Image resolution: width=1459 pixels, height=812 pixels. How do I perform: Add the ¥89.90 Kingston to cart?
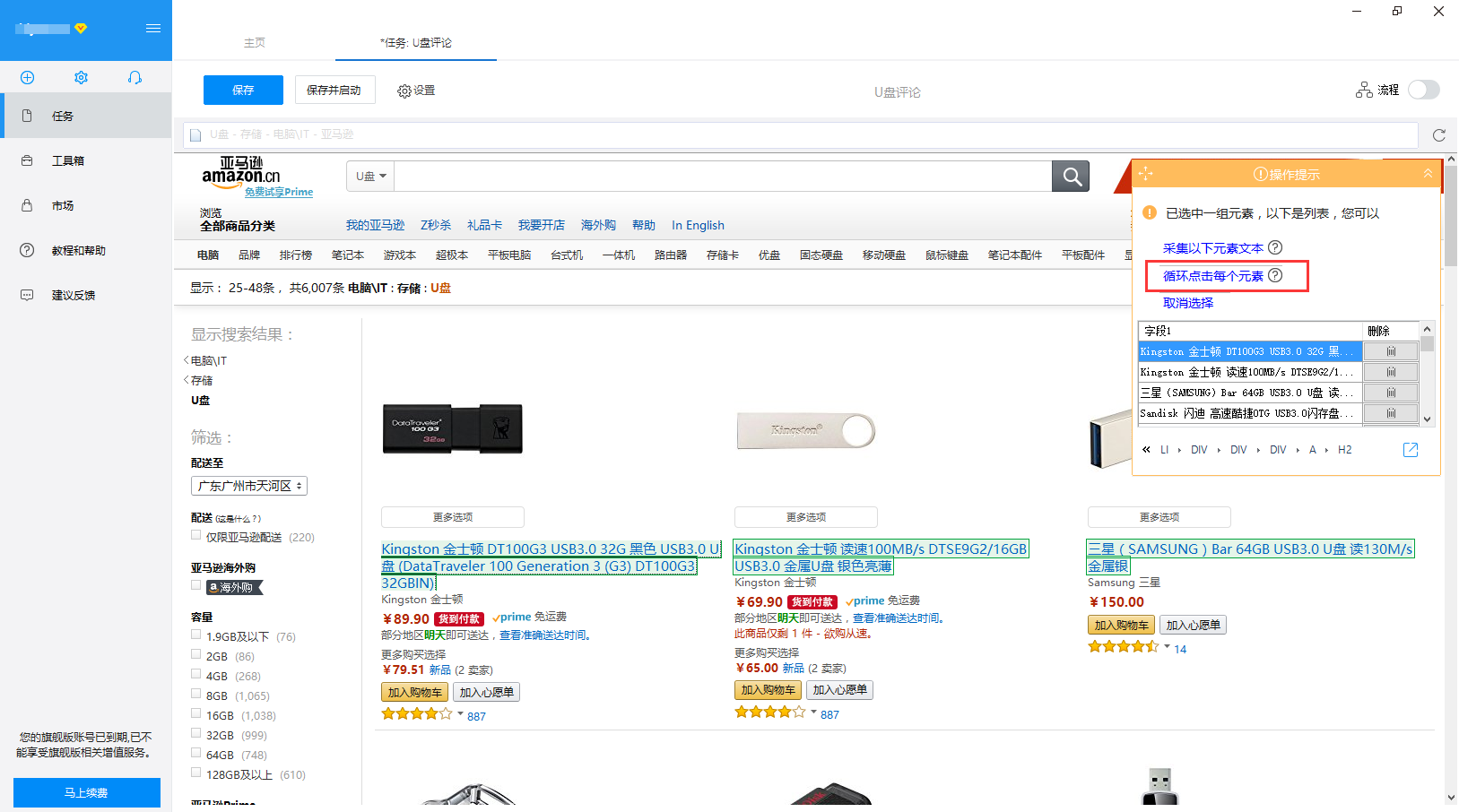click(x=414, y=692)
